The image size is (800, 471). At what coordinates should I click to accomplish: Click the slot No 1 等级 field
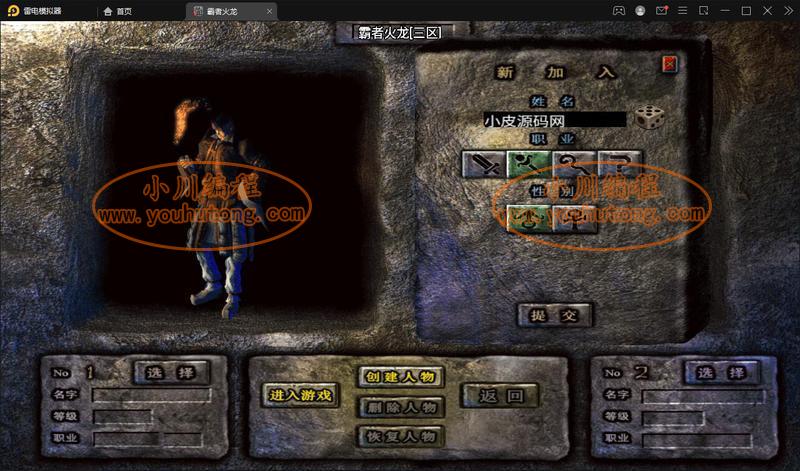[123, 416]
